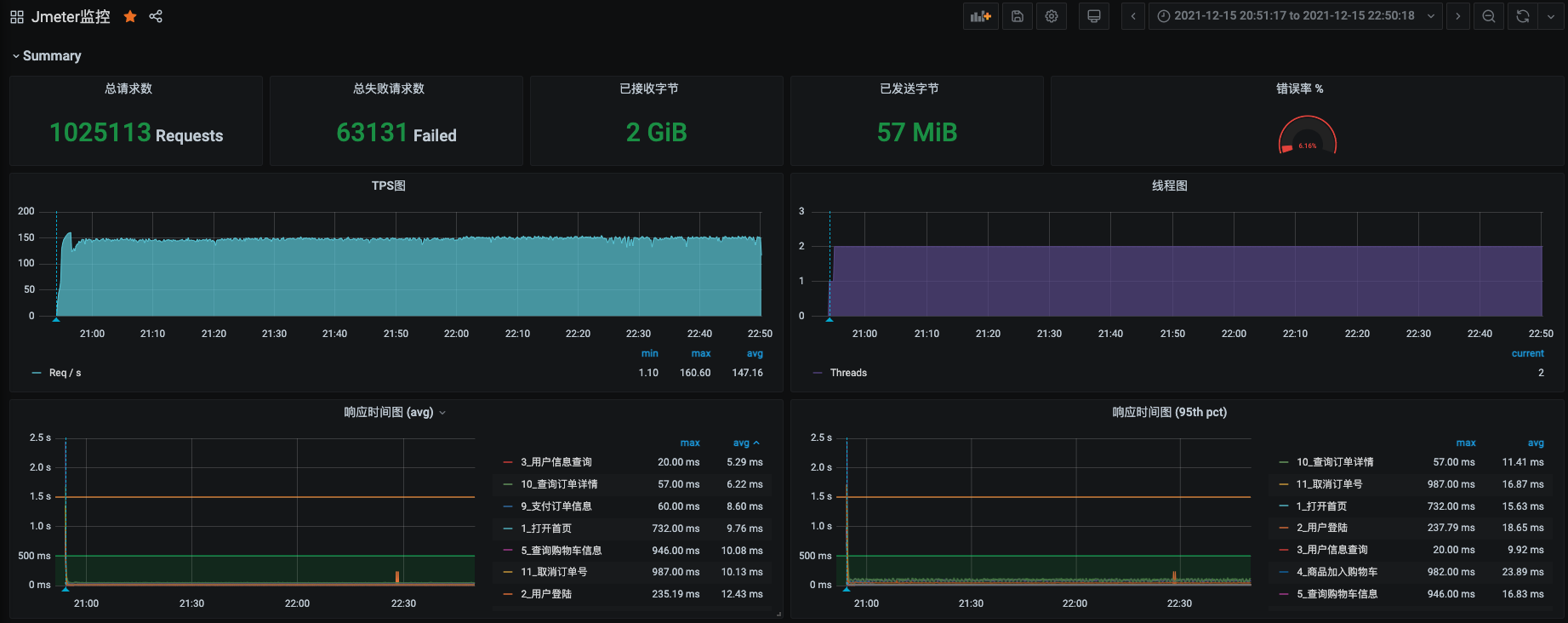Open the 总失败请求数 panel menu
Viewport: 1568px width, 623px height.
389,89
